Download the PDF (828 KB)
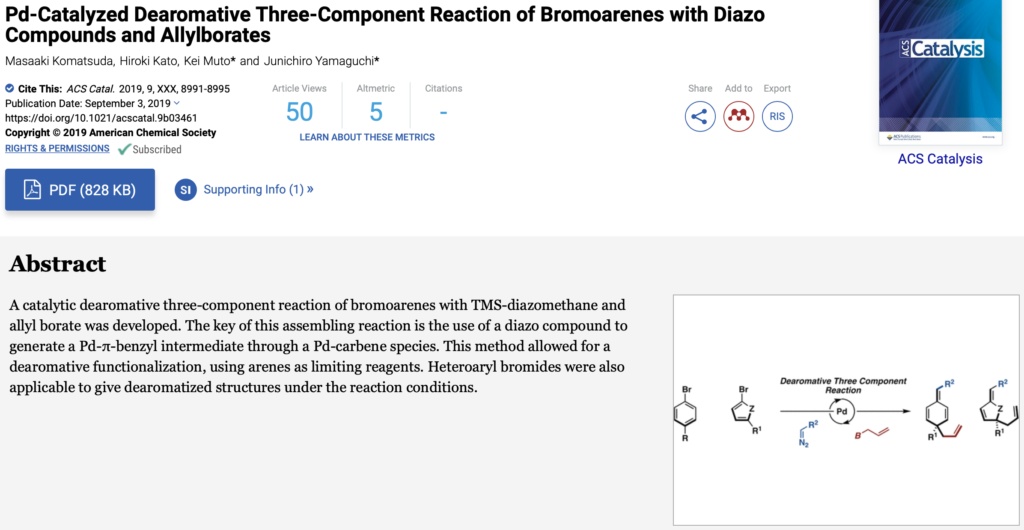 tap(80, 190)
